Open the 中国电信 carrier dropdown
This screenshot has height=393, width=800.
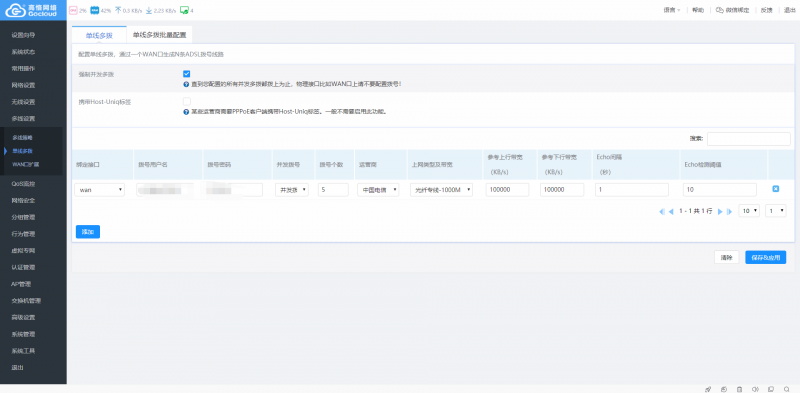click(378, 190)
